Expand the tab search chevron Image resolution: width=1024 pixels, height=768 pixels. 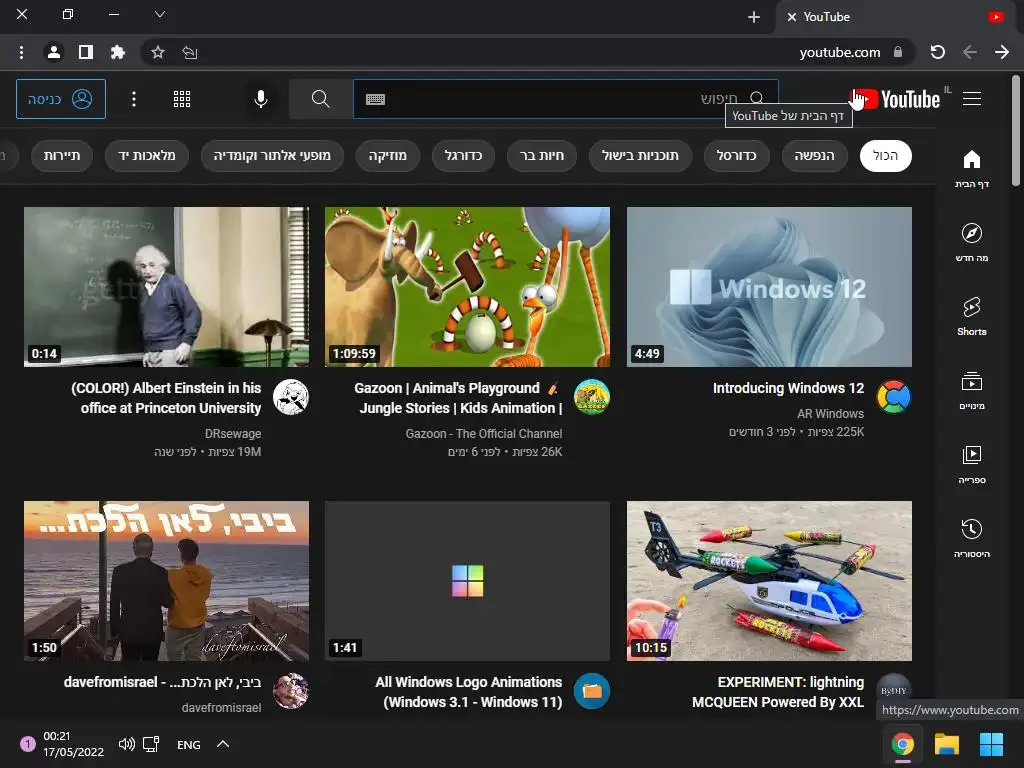coord(160,14)
